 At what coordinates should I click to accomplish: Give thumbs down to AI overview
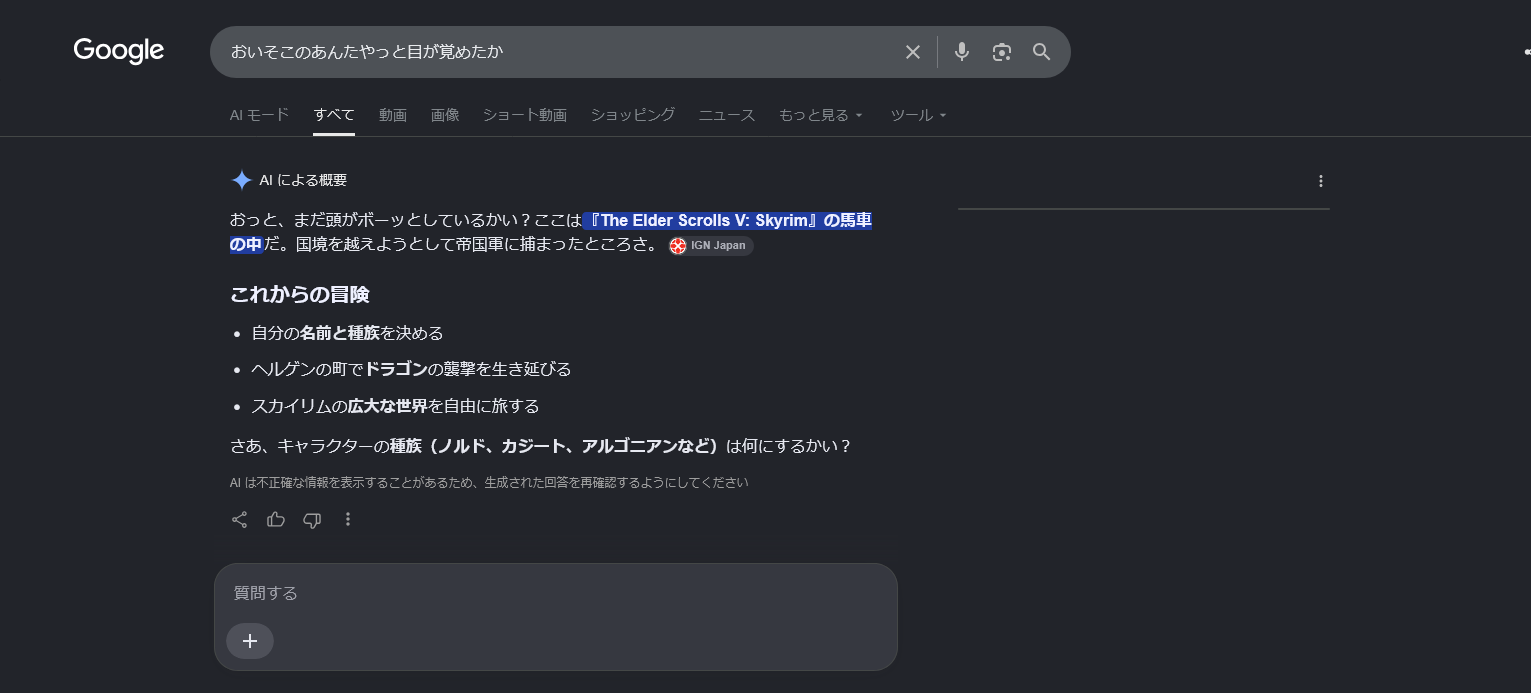click(x=312, y=519)
